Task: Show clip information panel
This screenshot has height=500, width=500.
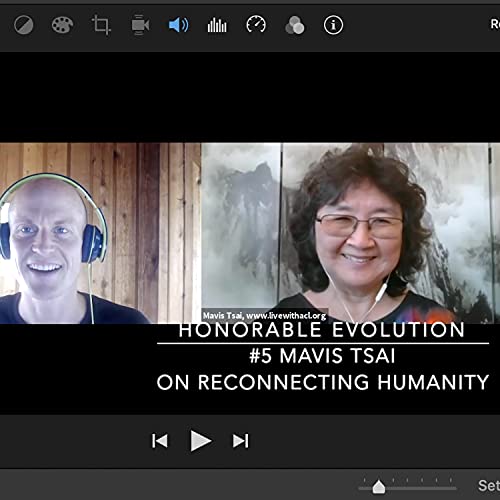Action: pos(333,25)
